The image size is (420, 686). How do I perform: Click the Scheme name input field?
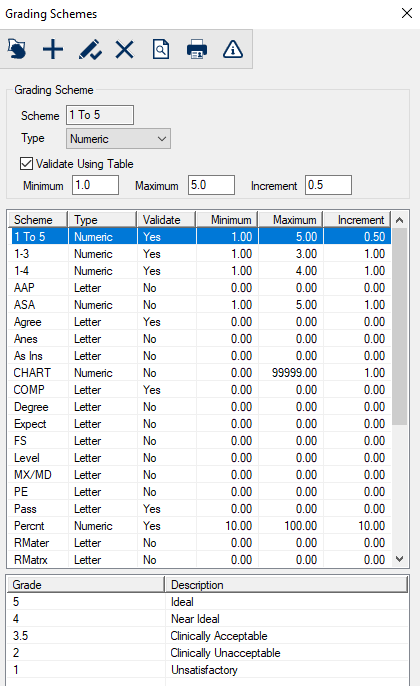(x=100, y=115)
